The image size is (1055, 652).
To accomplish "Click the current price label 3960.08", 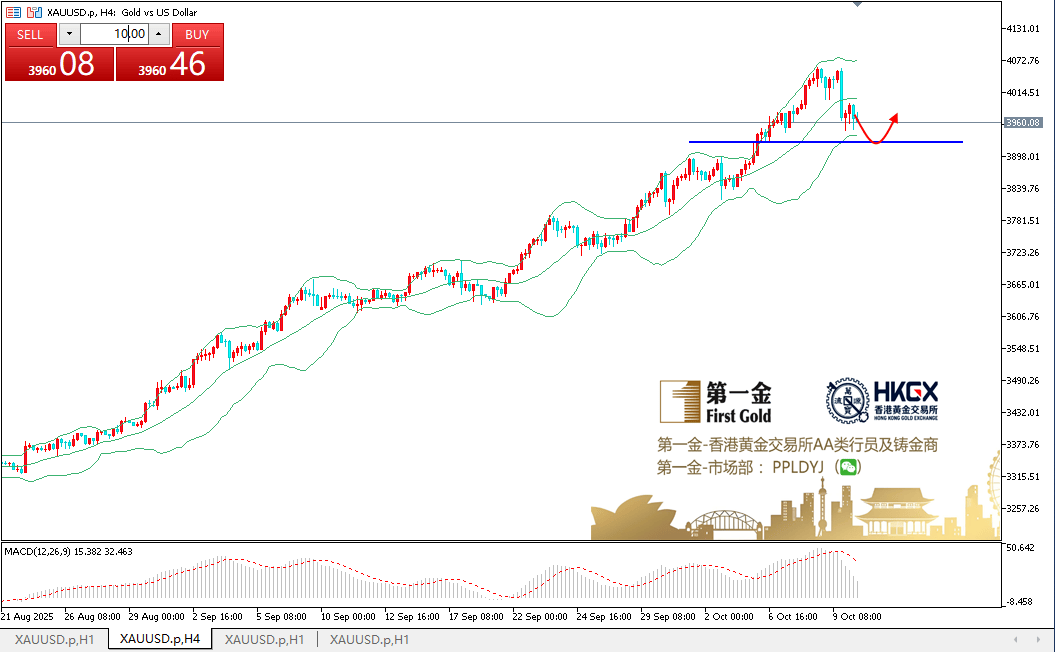I will coord(1023,122).
